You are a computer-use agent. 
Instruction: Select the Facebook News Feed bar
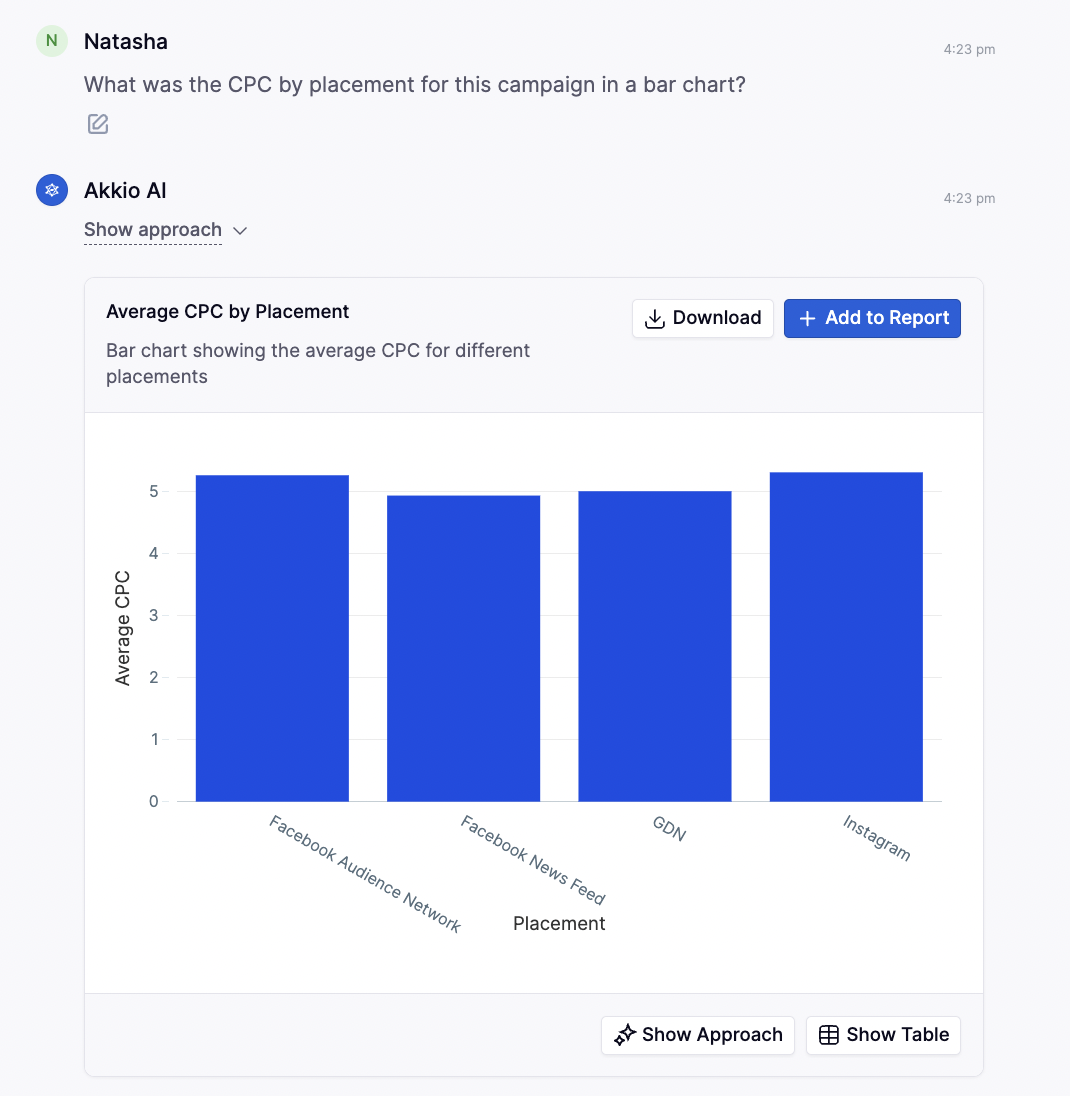pos(463,648)
